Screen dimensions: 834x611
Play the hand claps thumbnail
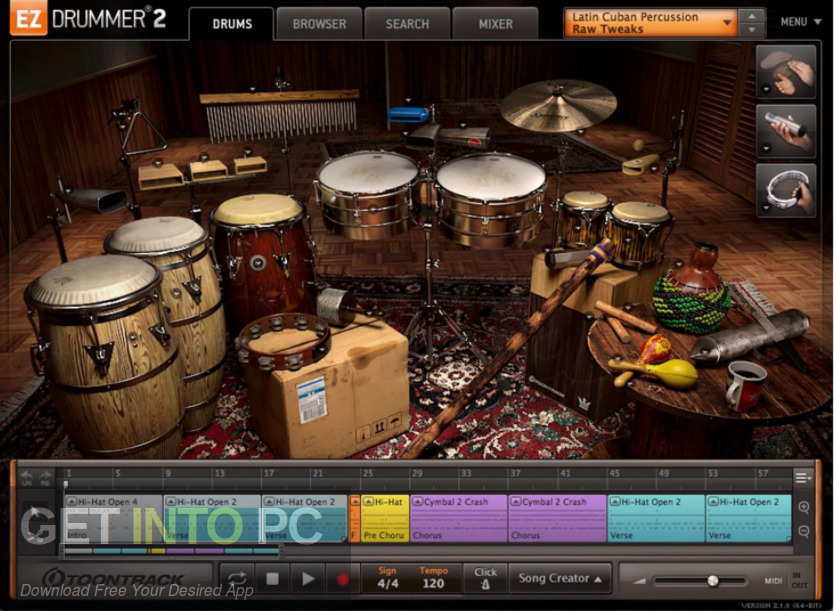(x=786, y=71)
